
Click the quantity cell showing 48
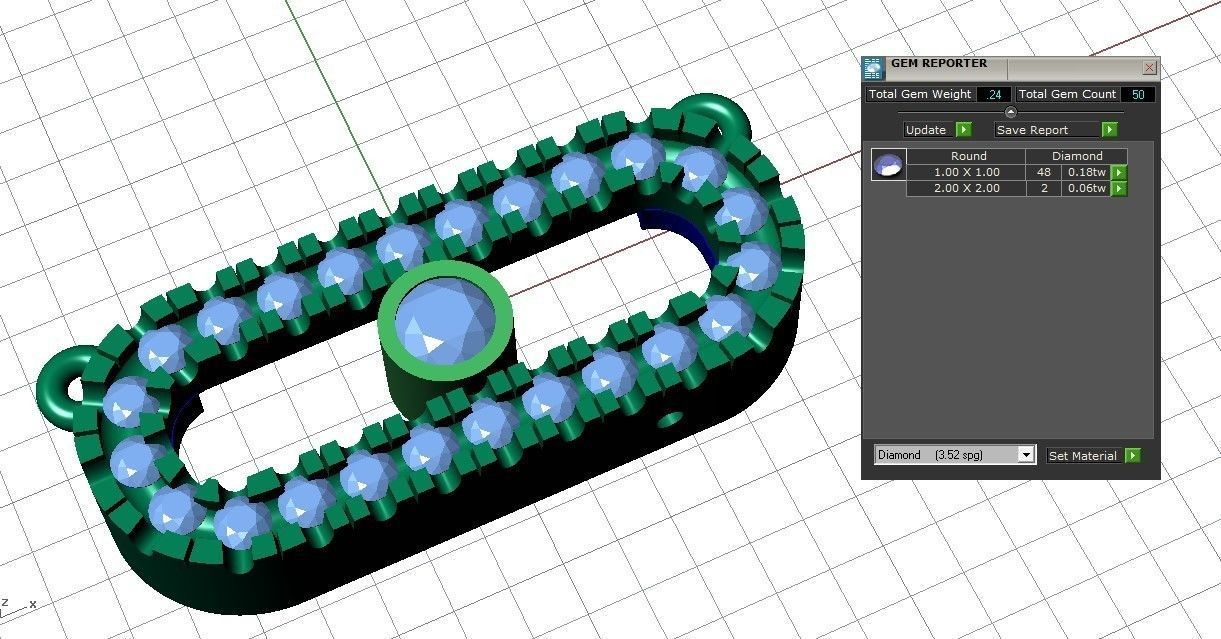[1044, 172]
